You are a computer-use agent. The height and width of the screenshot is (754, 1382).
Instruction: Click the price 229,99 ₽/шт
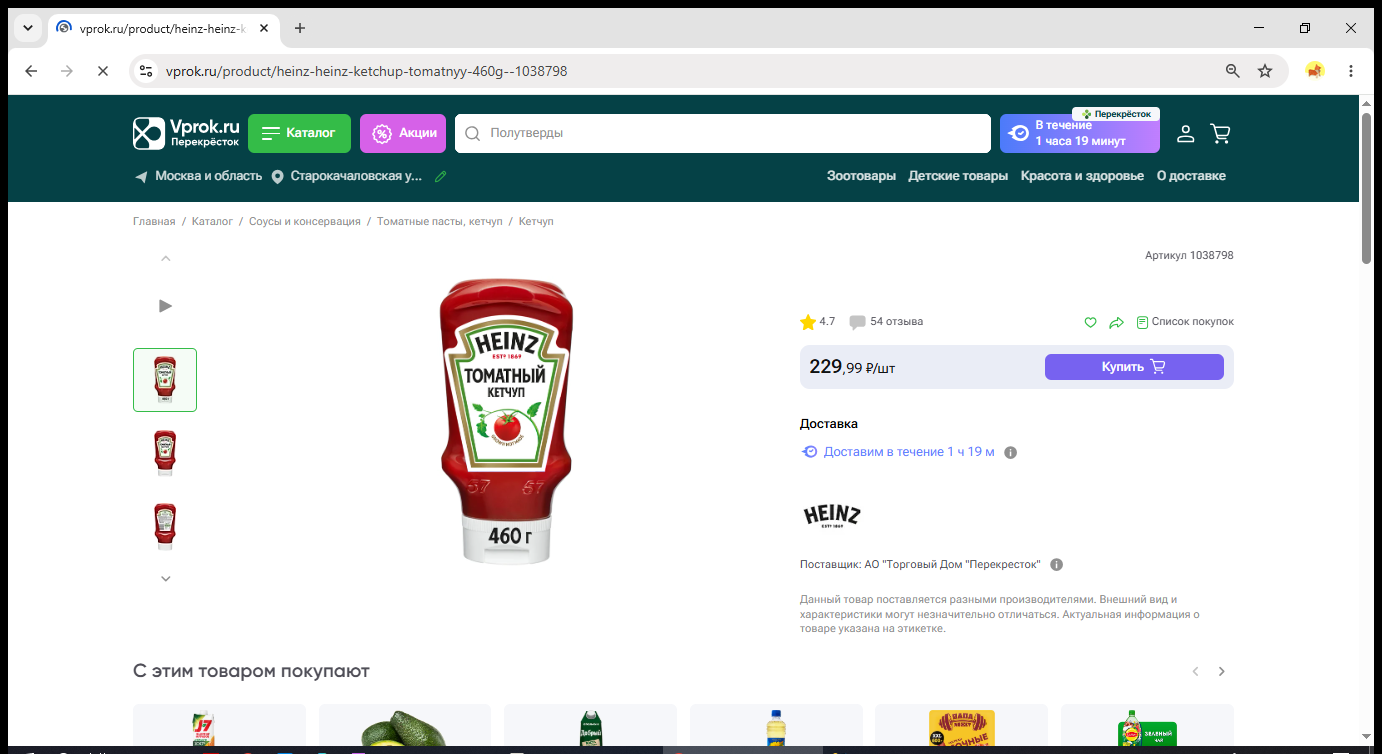click(x=852, y=367)
